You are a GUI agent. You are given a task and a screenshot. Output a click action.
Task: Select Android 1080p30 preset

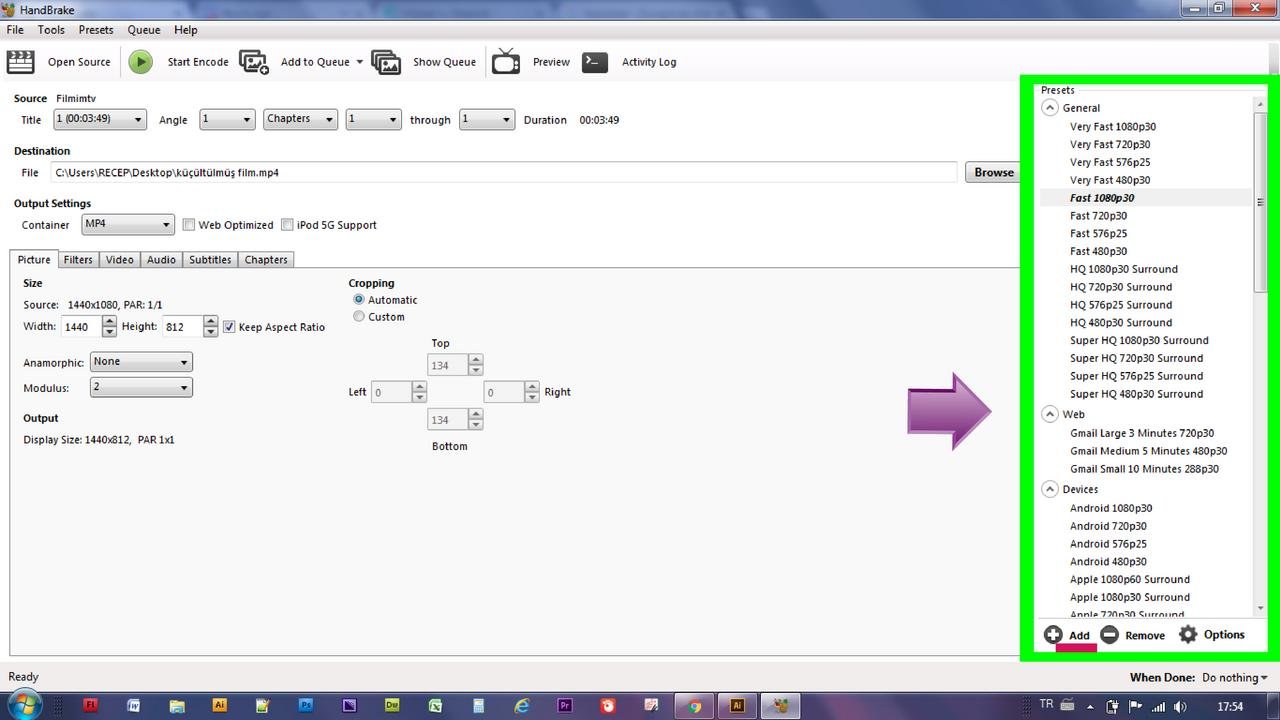coord(1111,508)
